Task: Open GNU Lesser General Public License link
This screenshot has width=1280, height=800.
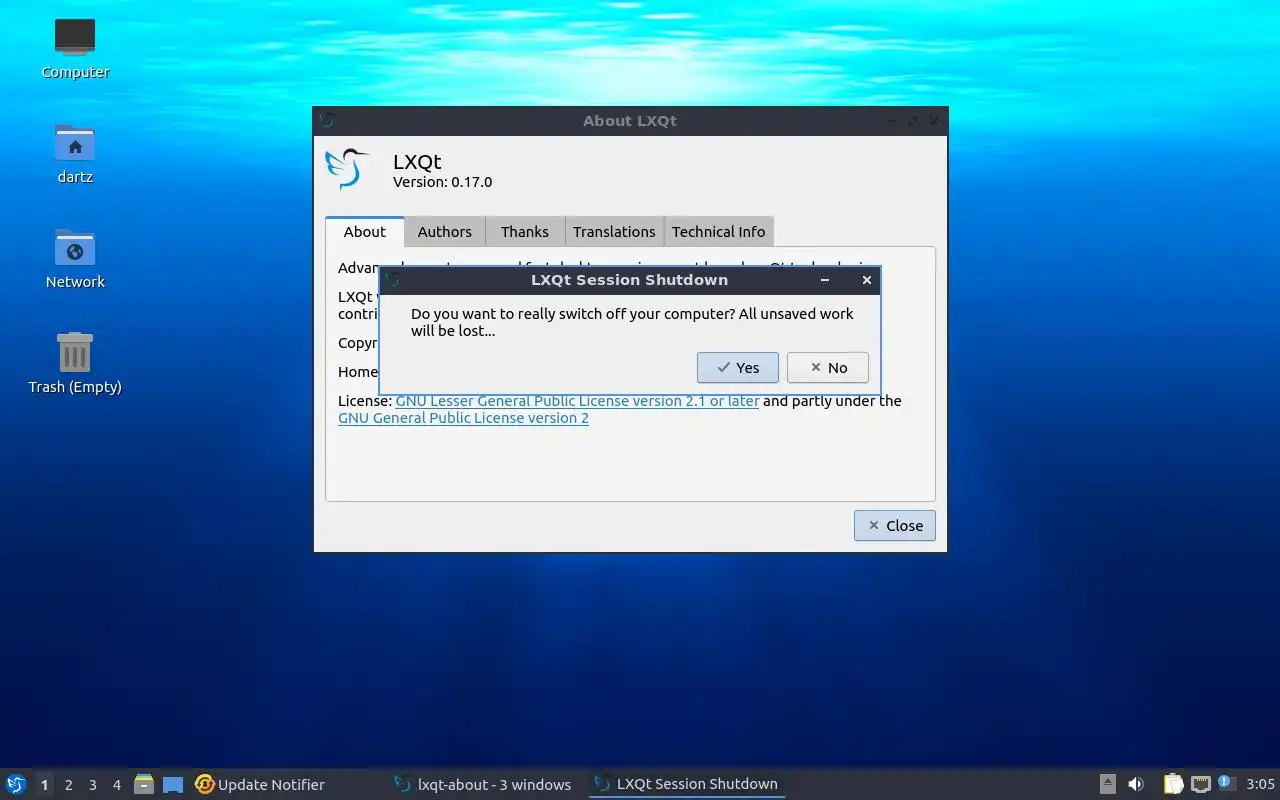Action: (577, 401)
